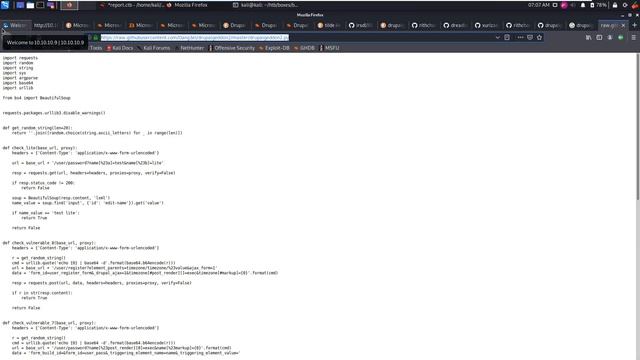Open a new tab with plus icon

coord(634,25)
